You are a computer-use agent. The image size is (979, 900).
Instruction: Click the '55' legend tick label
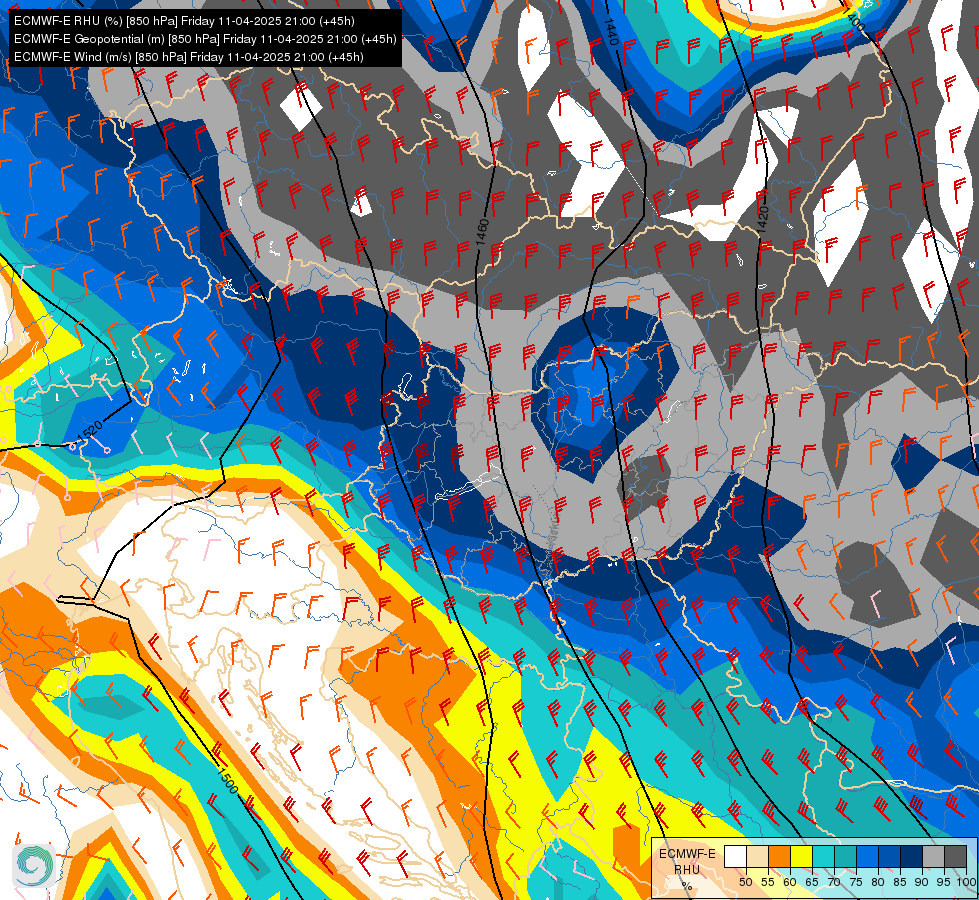pos(768,882)
